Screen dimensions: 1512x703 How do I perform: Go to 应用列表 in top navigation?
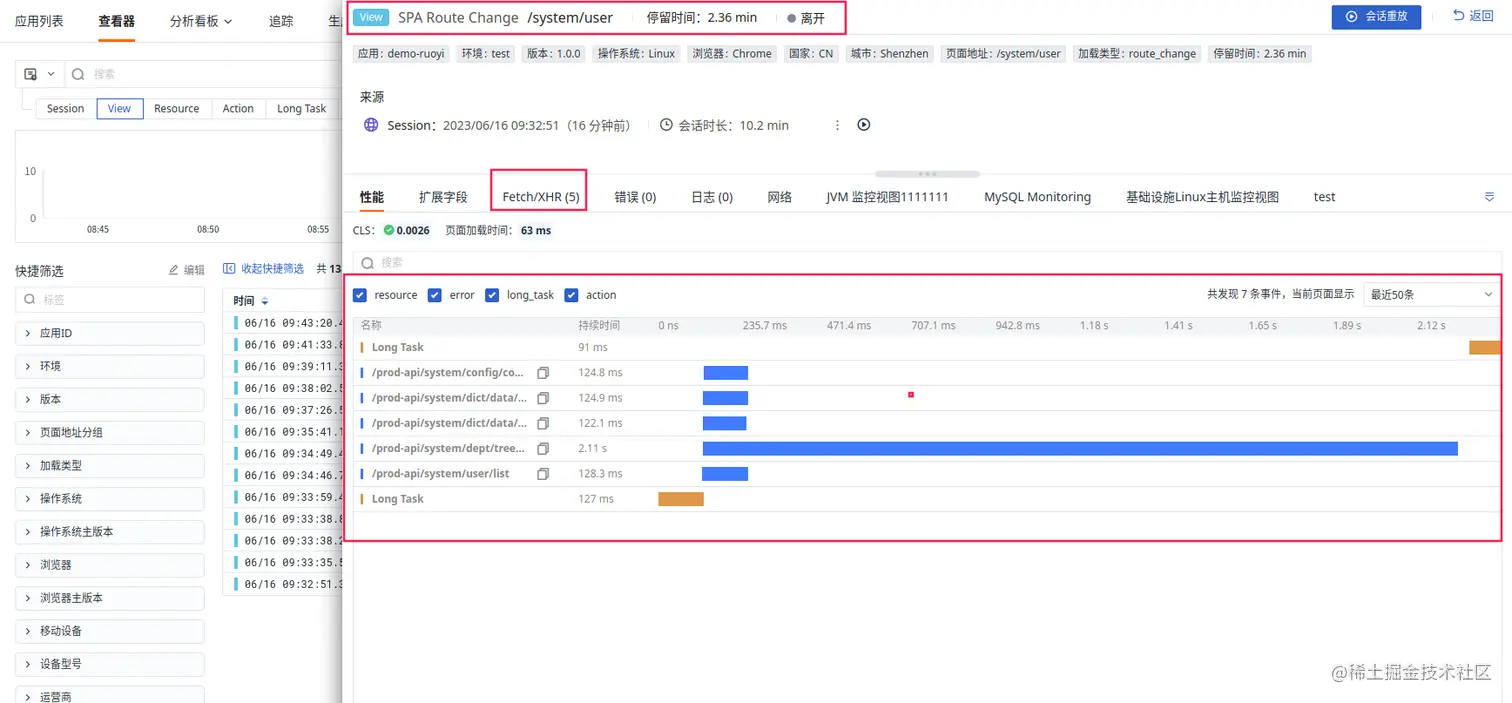click(x=39, y=21)
